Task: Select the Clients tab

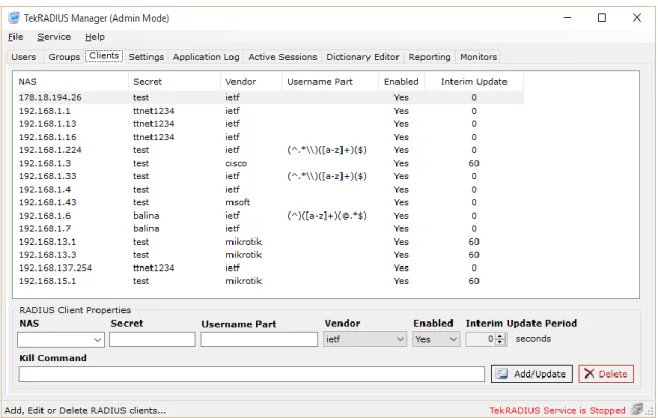Action: tap(104, 56)
